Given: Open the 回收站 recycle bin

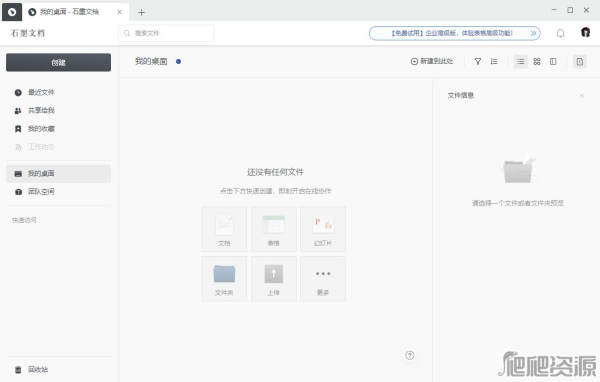Looking at the screenshot, I should (x=58, y=369).
